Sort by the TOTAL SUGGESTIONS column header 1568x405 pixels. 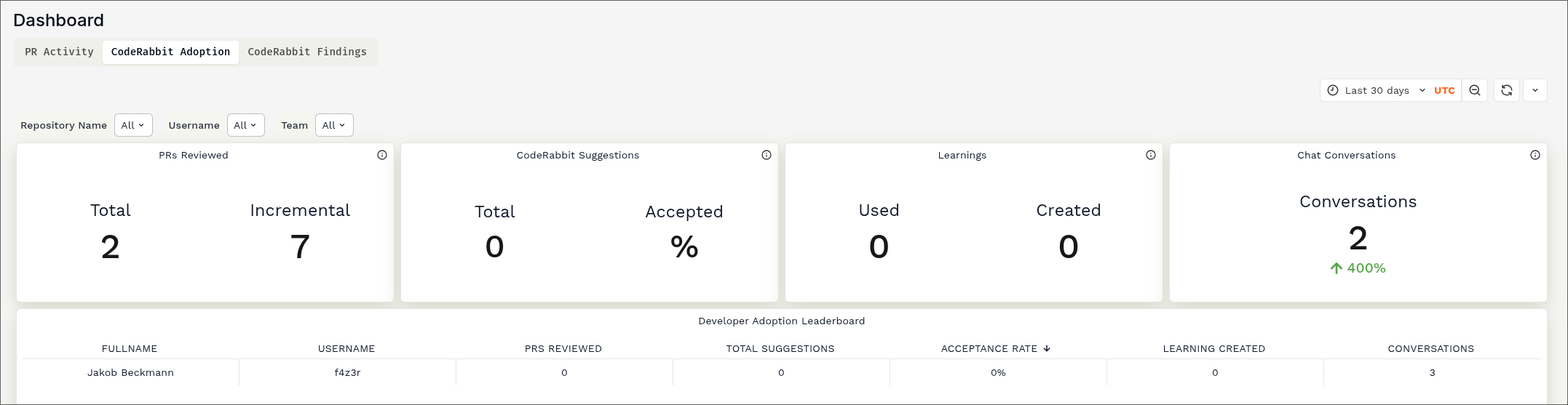coord(780,349)
